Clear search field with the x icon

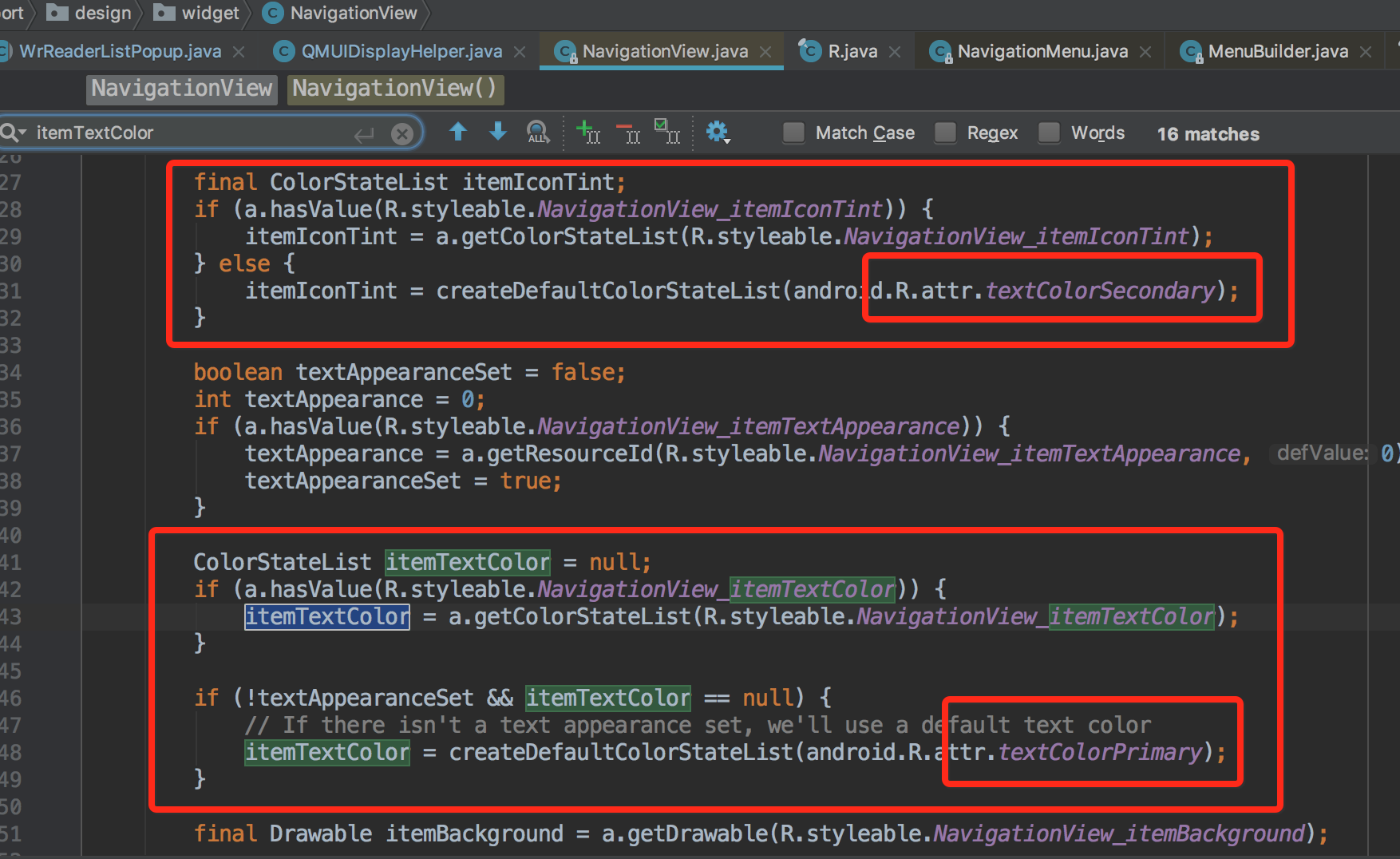[x=402, y=132]
